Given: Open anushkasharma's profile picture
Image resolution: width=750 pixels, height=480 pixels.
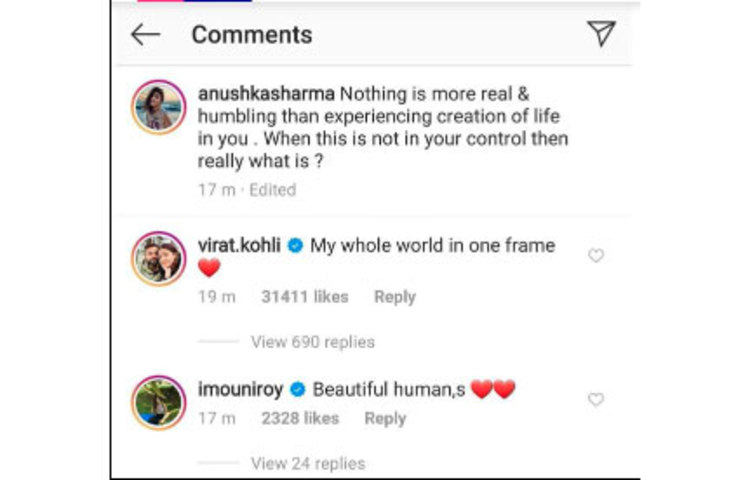Looking at the screenshot, I should tap(158, 107).
